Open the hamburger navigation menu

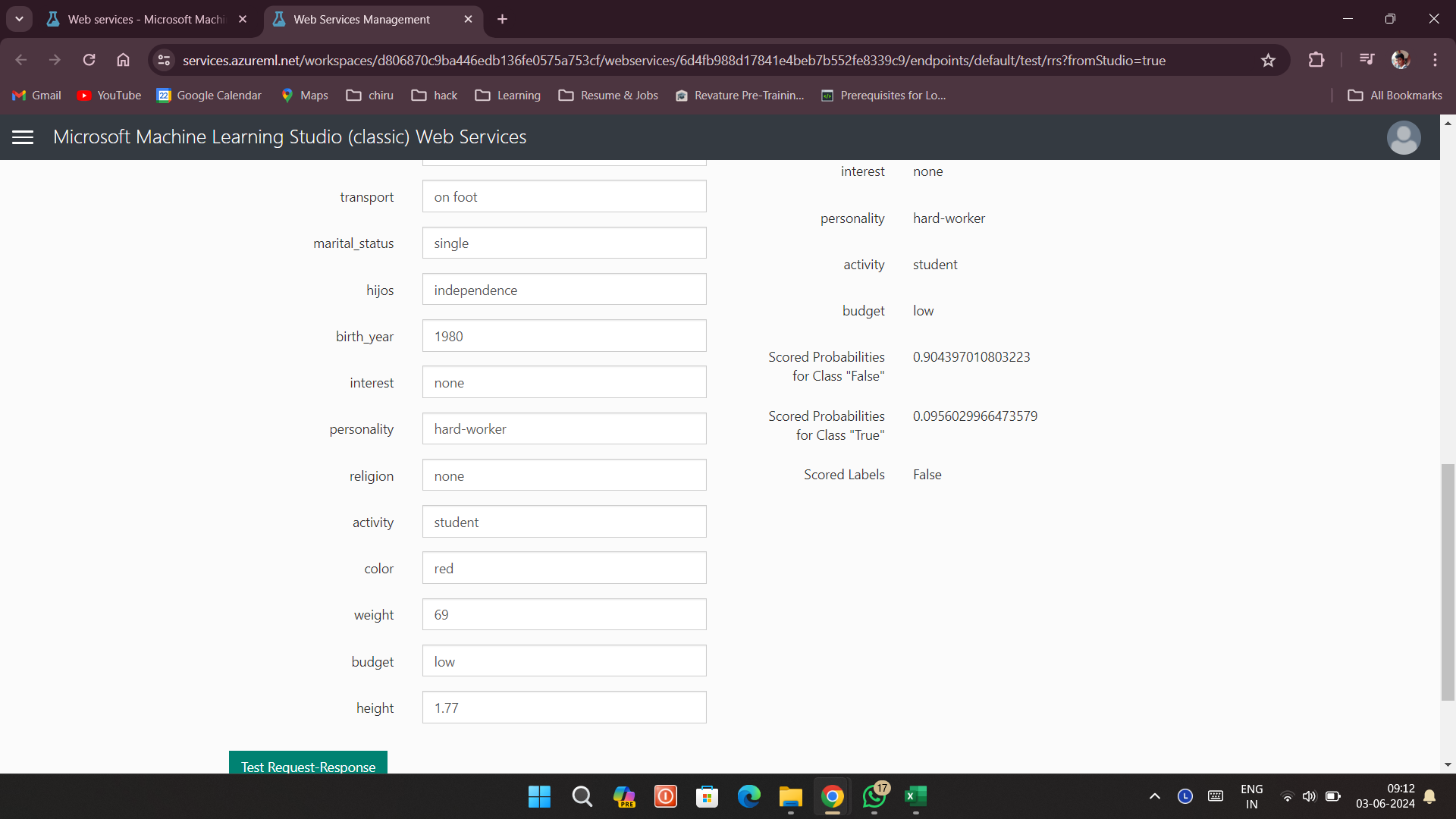point(23,137)
